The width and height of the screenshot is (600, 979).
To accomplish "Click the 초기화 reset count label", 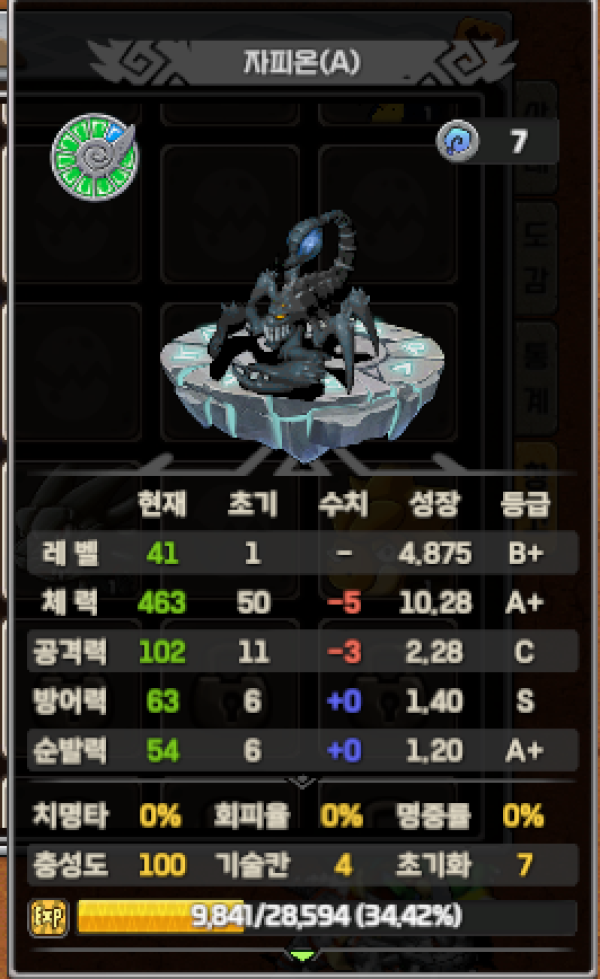I will pos(433,865).
